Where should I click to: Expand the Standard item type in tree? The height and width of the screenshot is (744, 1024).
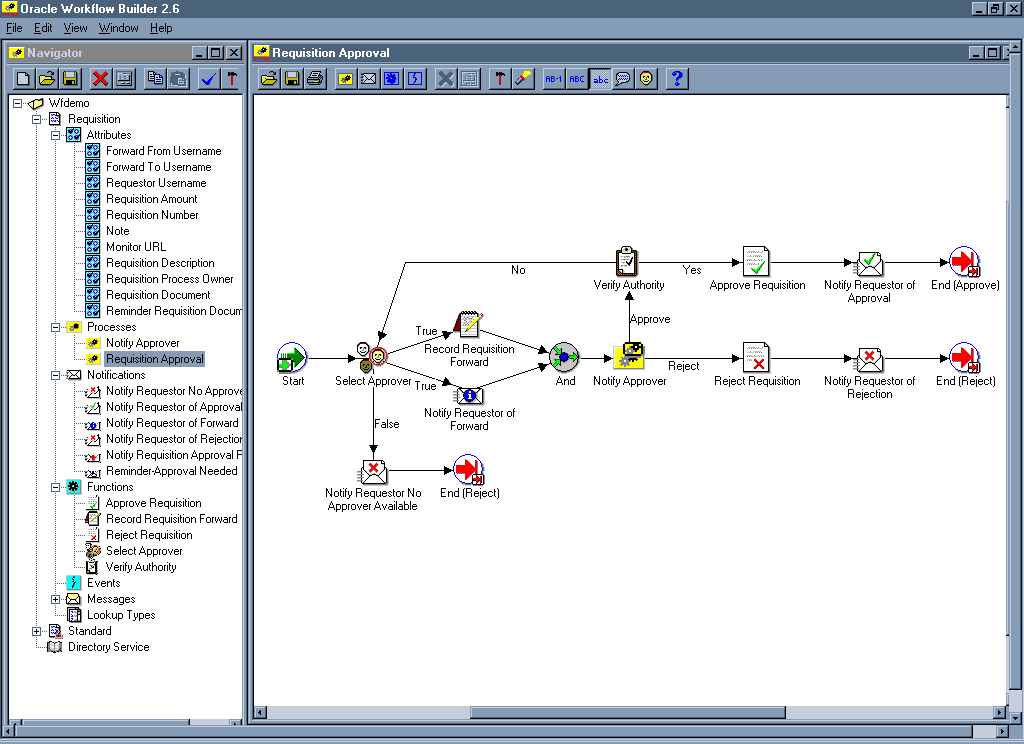[x=37, y=631]
